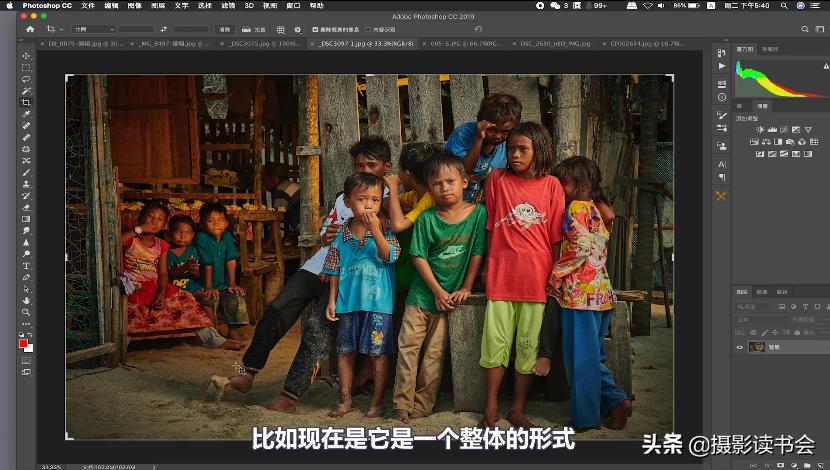Click the Straighten (拉直) tool

pos(254,30)
